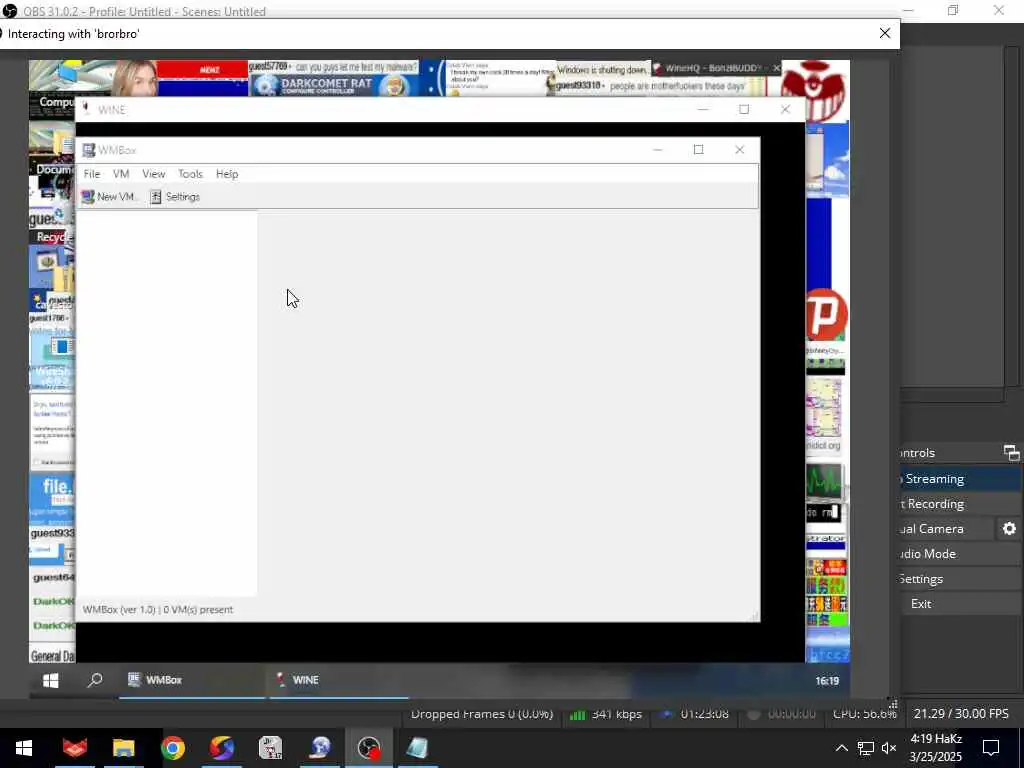Click the WINE window title icon
1024x768 pixels.
(86, 109)
